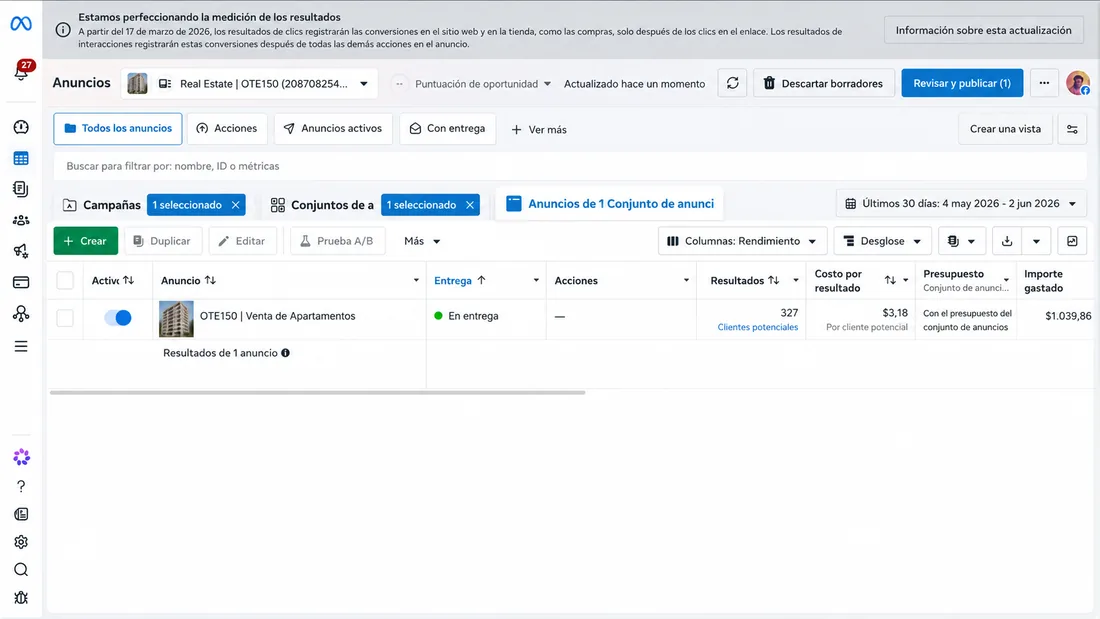Open news feed icon in sidebar
Screen dimensions: 1100x619
(x=21, y=514)
